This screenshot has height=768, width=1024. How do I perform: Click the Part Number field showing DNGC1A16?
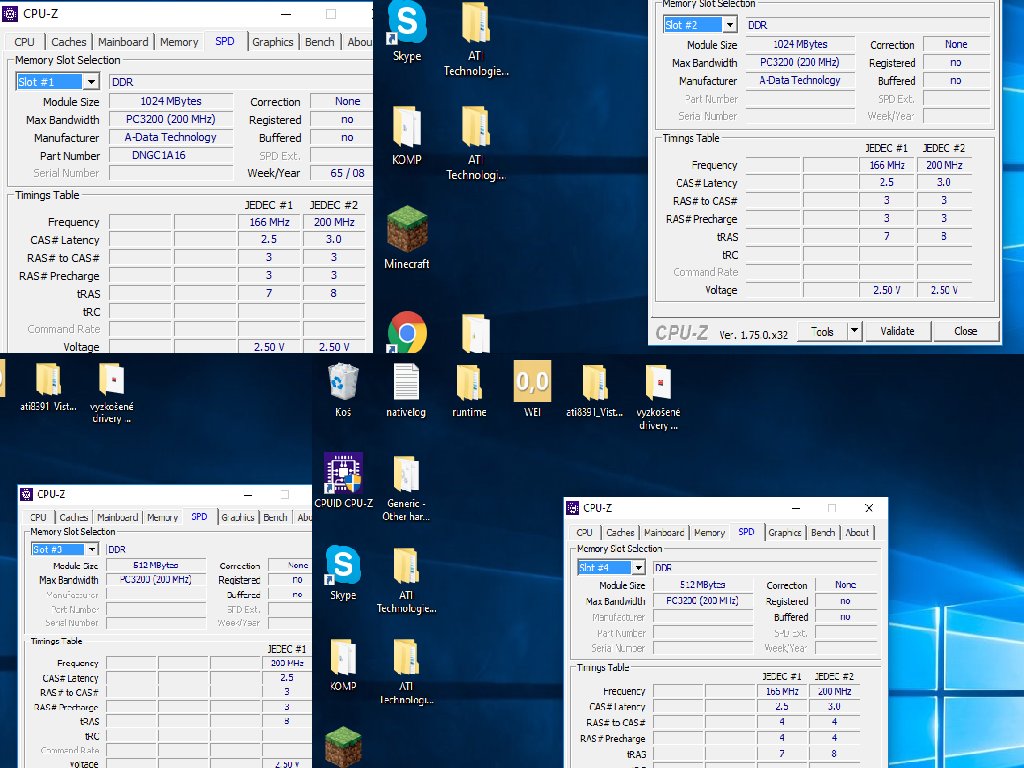[x=169, y=156]
